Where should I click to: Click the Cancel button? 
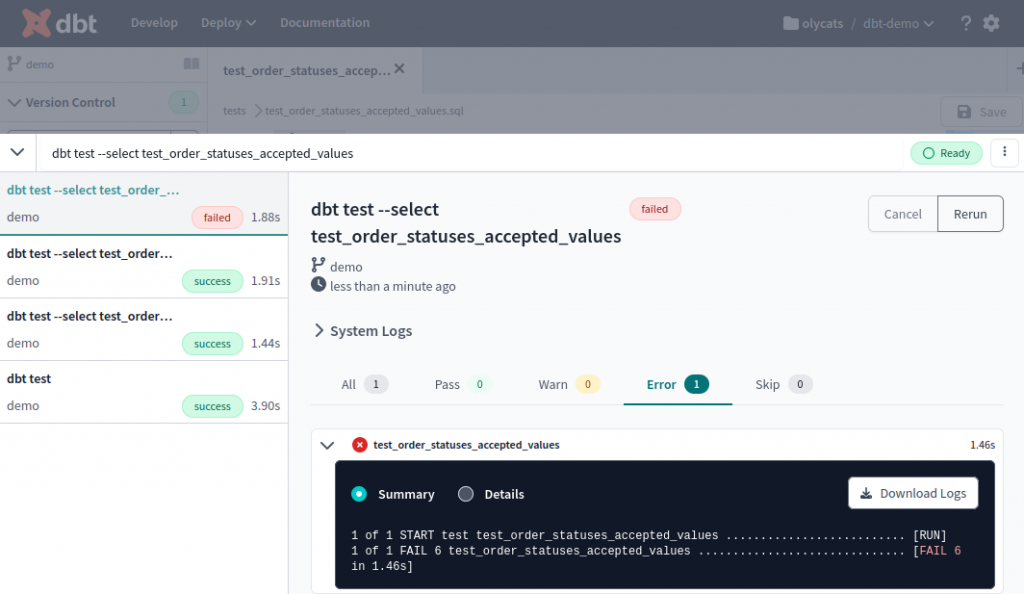[903, 214]
